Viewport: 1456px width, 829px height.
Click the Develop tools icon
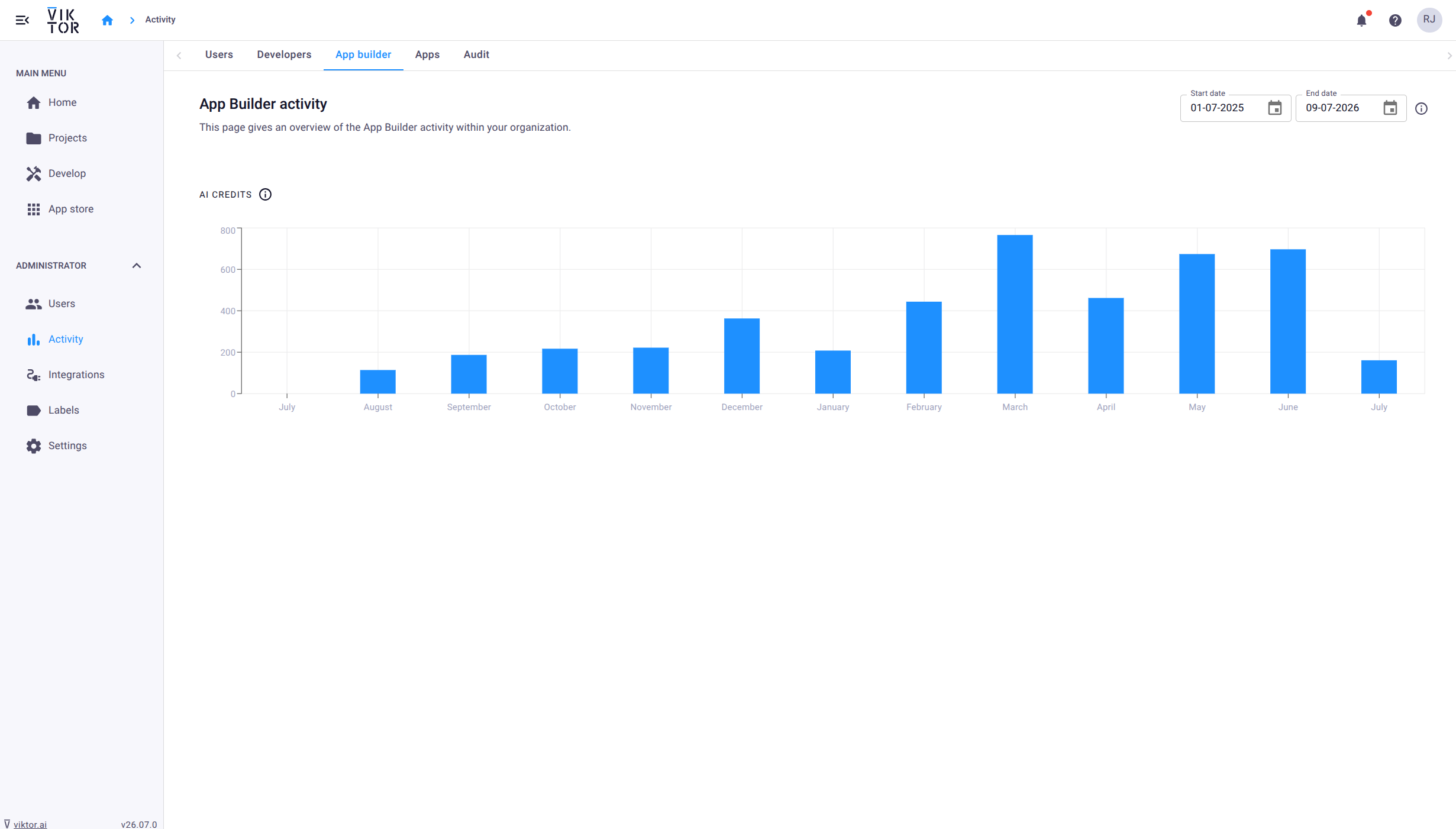(x=34, y=173)
